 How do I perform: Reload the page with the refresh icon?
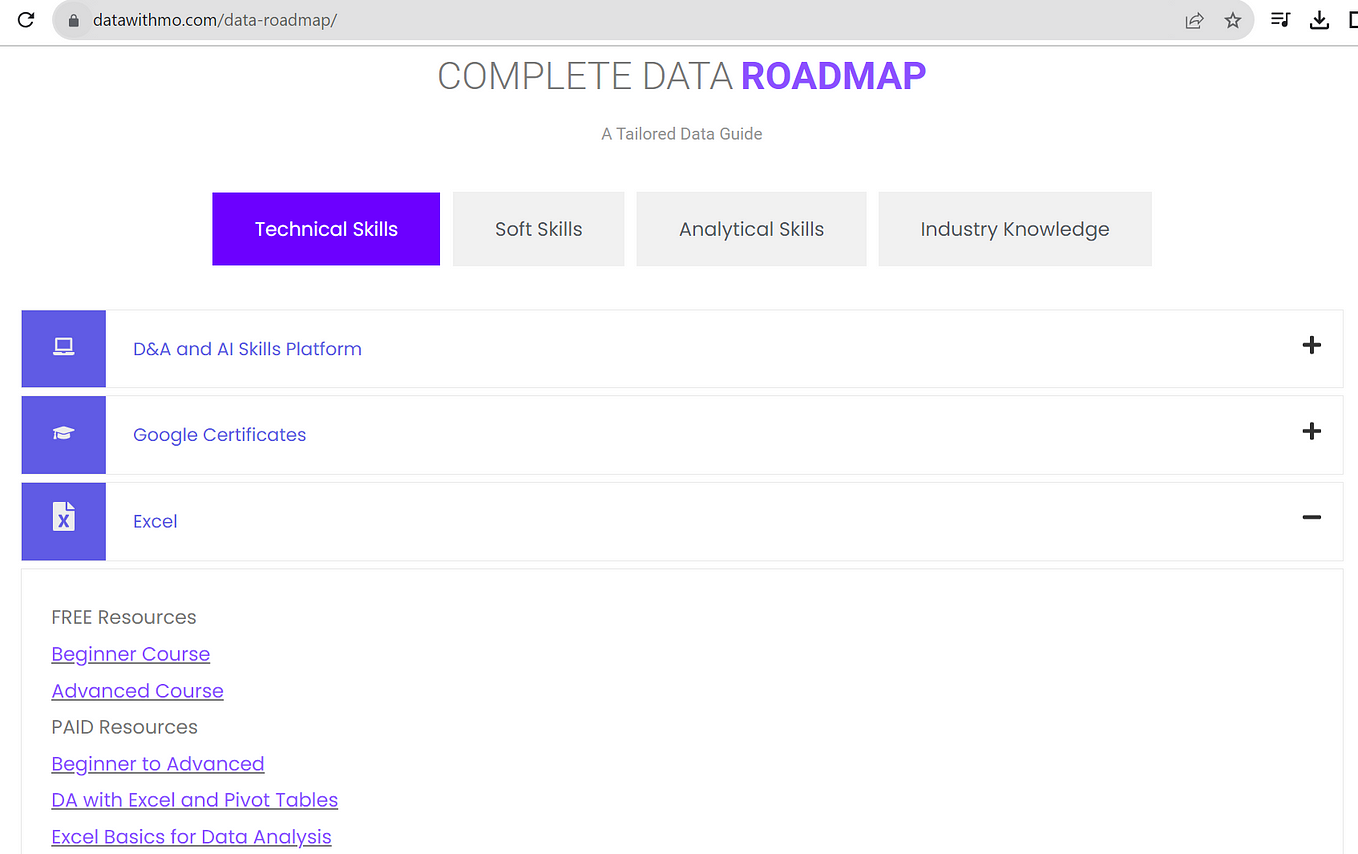pyautogui.click(x=26, y=20)
